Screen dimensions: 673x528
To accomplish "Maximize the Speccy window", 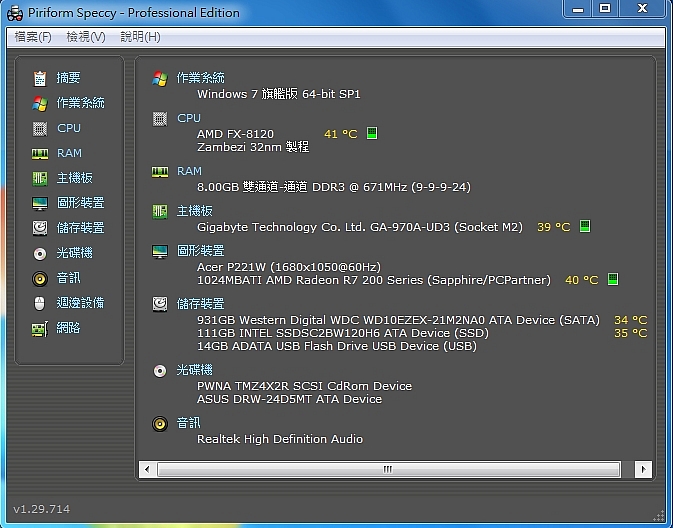I will pyautogui.click(x=605, y=9).
